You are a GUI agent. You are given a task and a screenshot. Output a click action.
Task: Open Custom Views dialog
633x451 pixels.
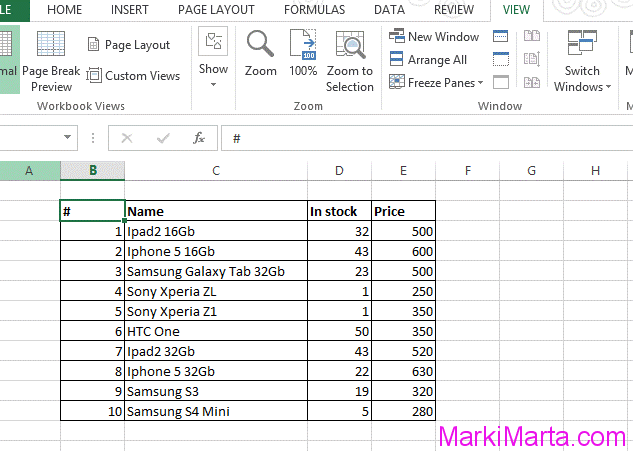(x=133, y=76)
